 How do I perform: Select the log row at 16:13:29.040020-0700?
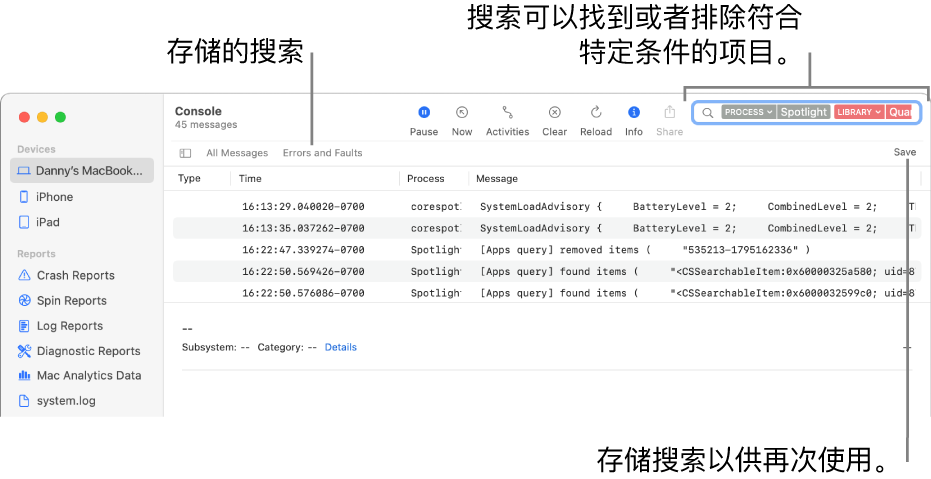coord(546,207)
